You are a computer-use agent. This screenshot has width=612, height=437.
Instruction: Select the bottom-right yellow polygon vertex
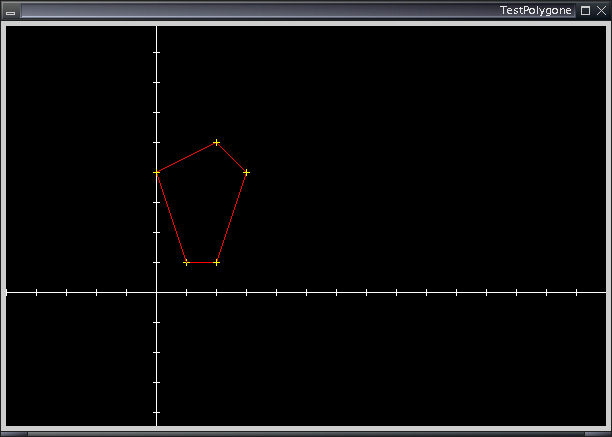(217, 263)
